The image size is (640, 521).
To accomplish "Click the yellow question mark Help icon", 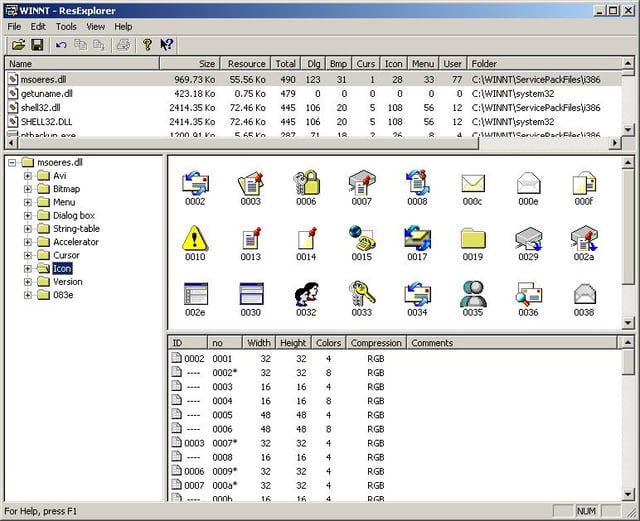I will [x=147, y=45].
